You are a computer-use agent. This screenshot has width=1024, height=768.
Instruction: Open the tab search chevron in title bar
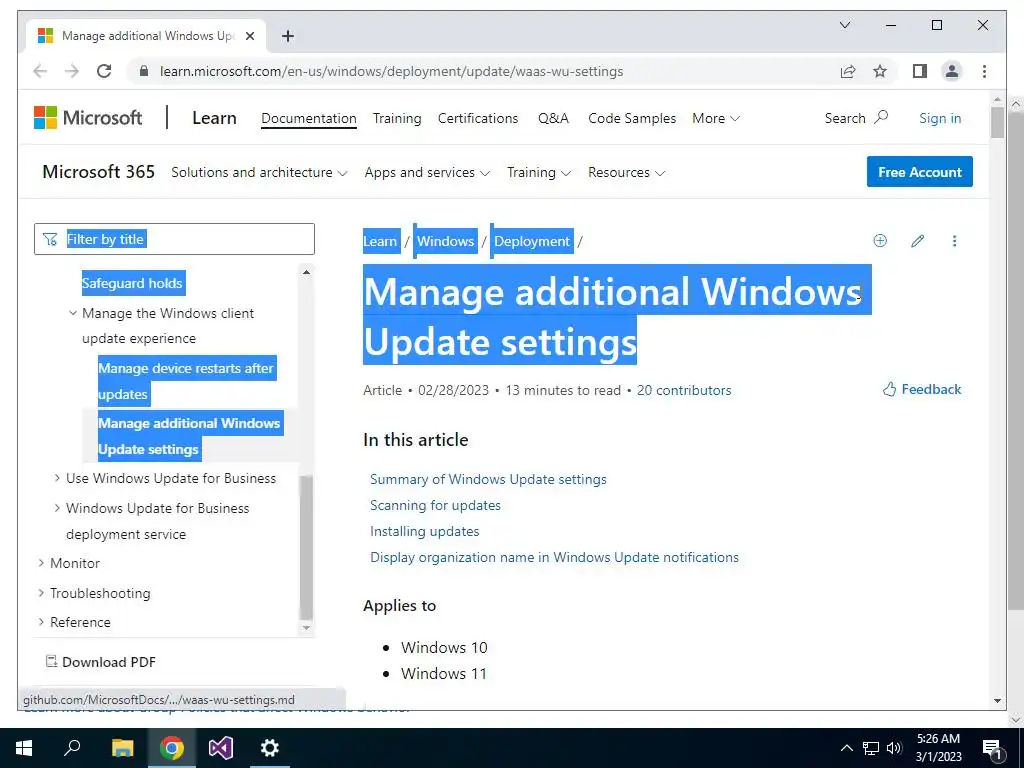844,25
